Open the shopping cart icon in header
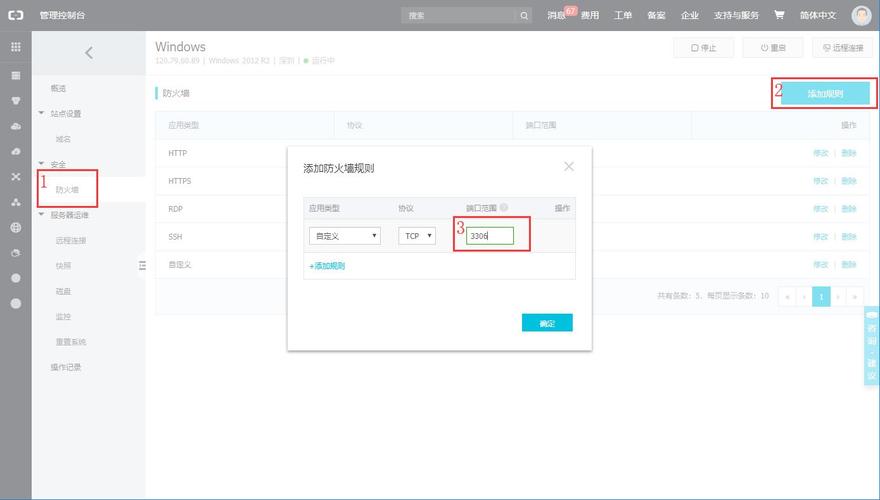This screenshot has width=880, height=500. point(779,15)
